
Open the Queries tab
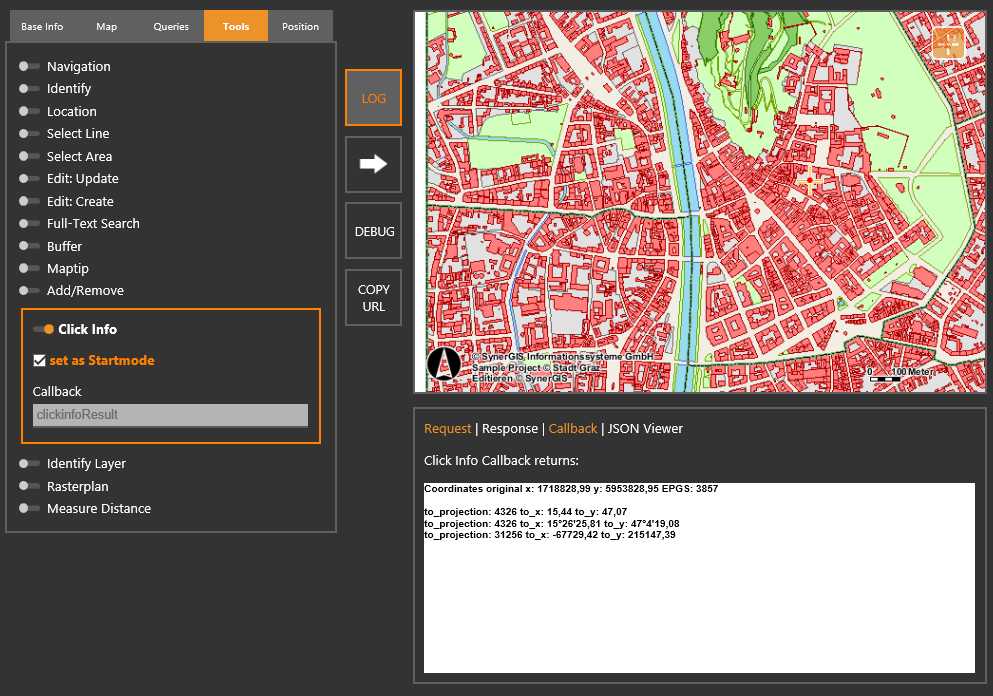pos(170,26)
